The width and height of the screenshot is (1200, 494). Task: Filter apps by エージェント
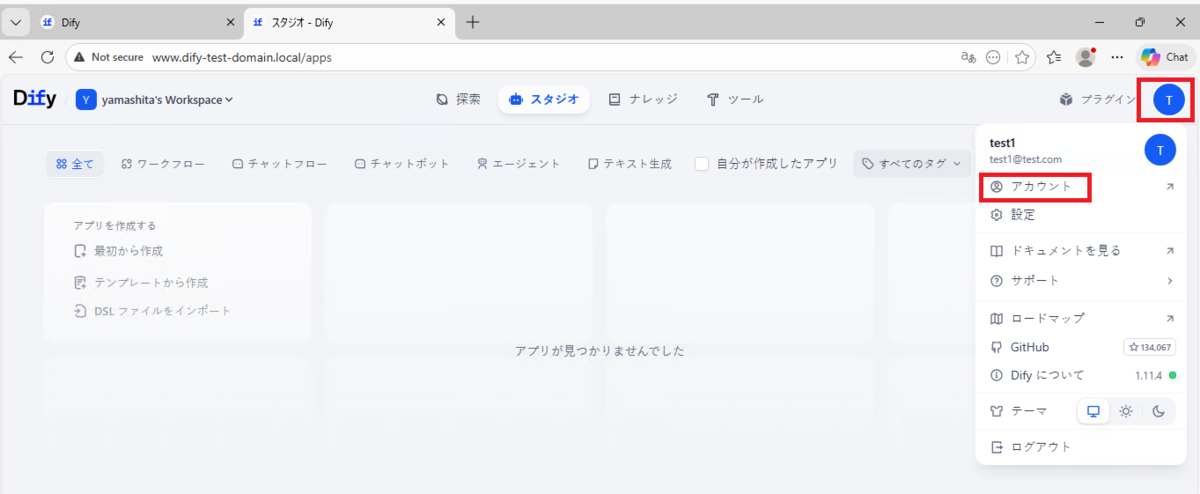point(518,163)
